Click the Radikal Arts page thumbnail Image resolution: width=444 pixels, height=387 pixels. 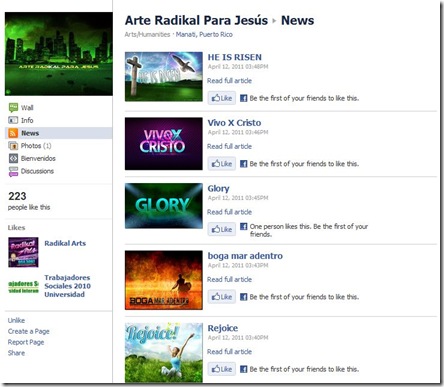click(23, 252)
